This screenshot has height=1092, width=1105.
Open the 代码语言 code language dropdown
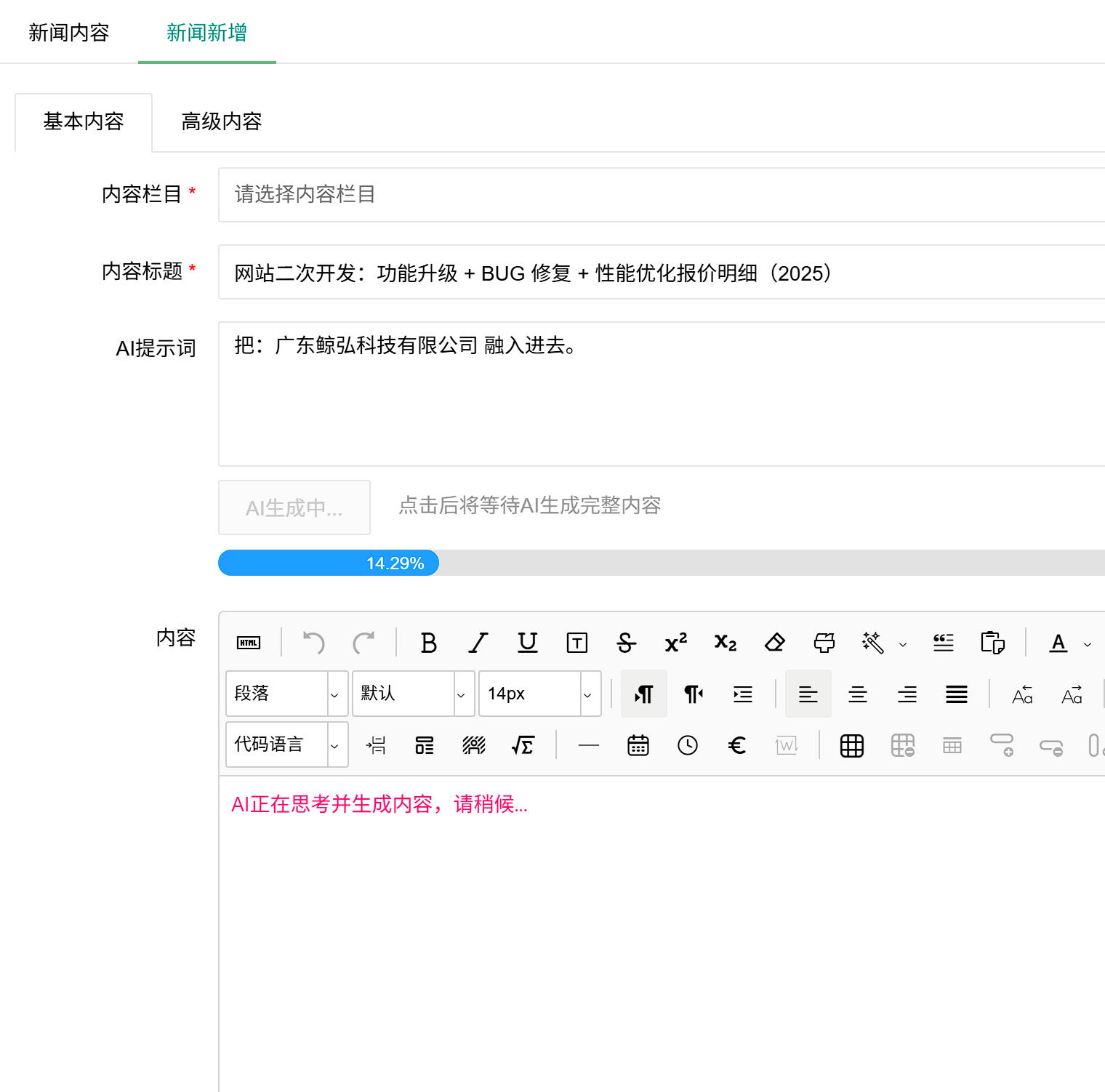[x=286, y=744]
